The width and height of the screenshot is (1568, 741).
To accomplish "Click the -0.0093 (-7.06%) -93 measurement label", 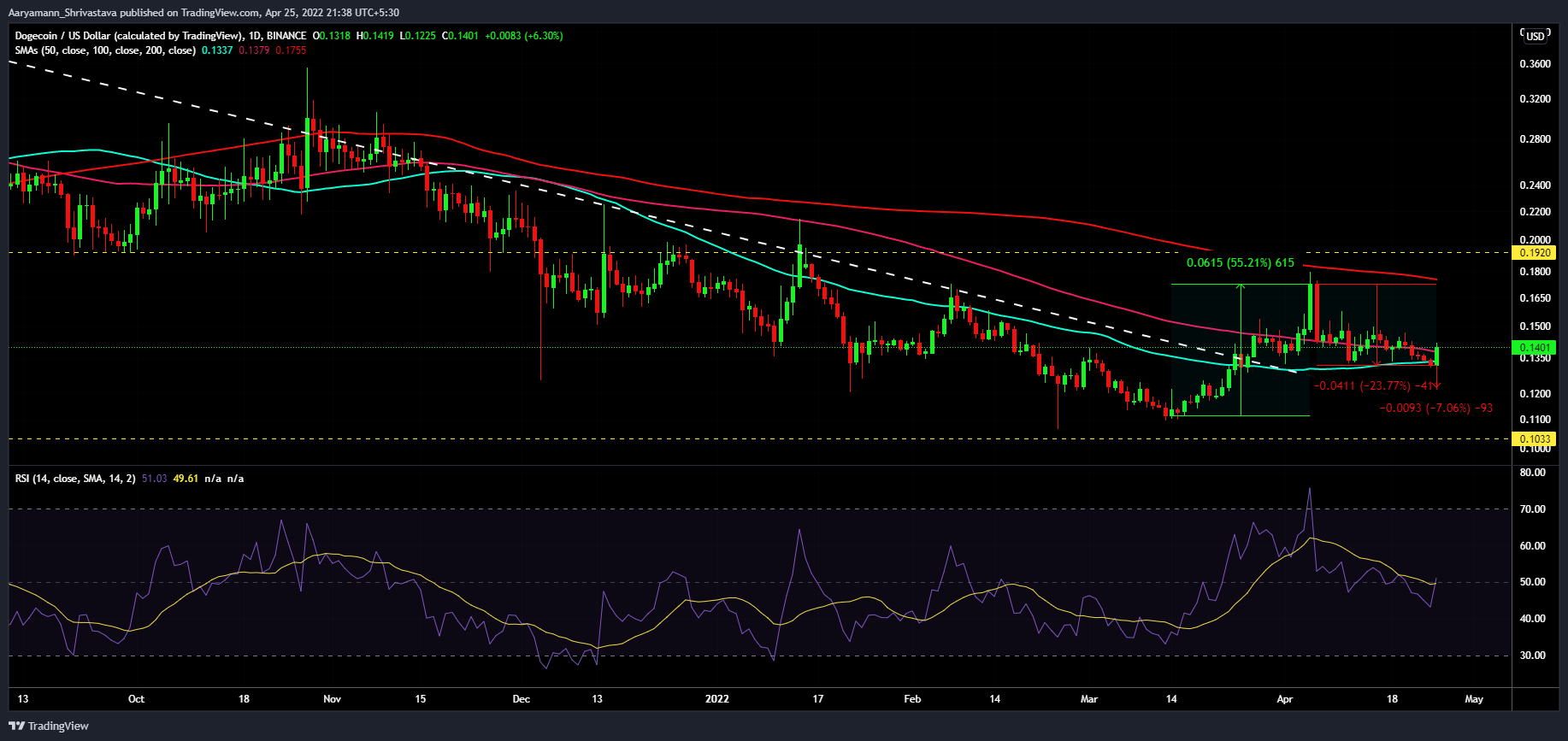I will click(1436, 408).
